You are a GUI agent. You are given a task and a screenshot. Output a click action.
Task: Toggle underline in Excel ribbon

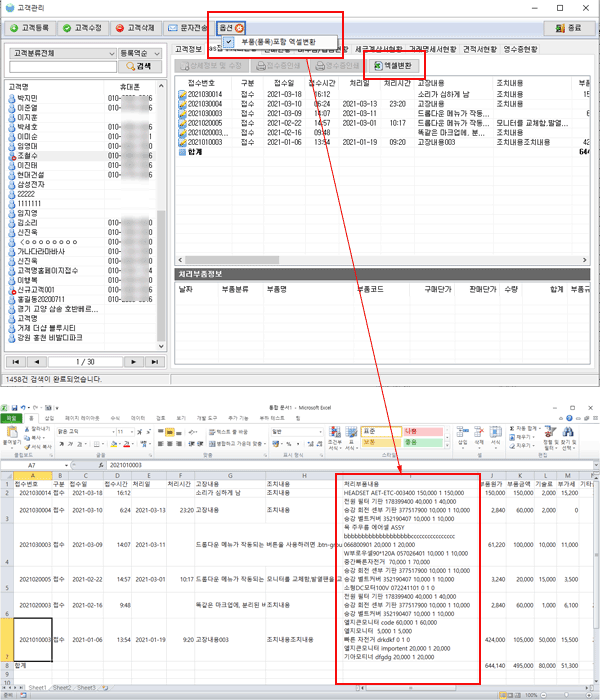pyautogui.click(x=80, y=444)
